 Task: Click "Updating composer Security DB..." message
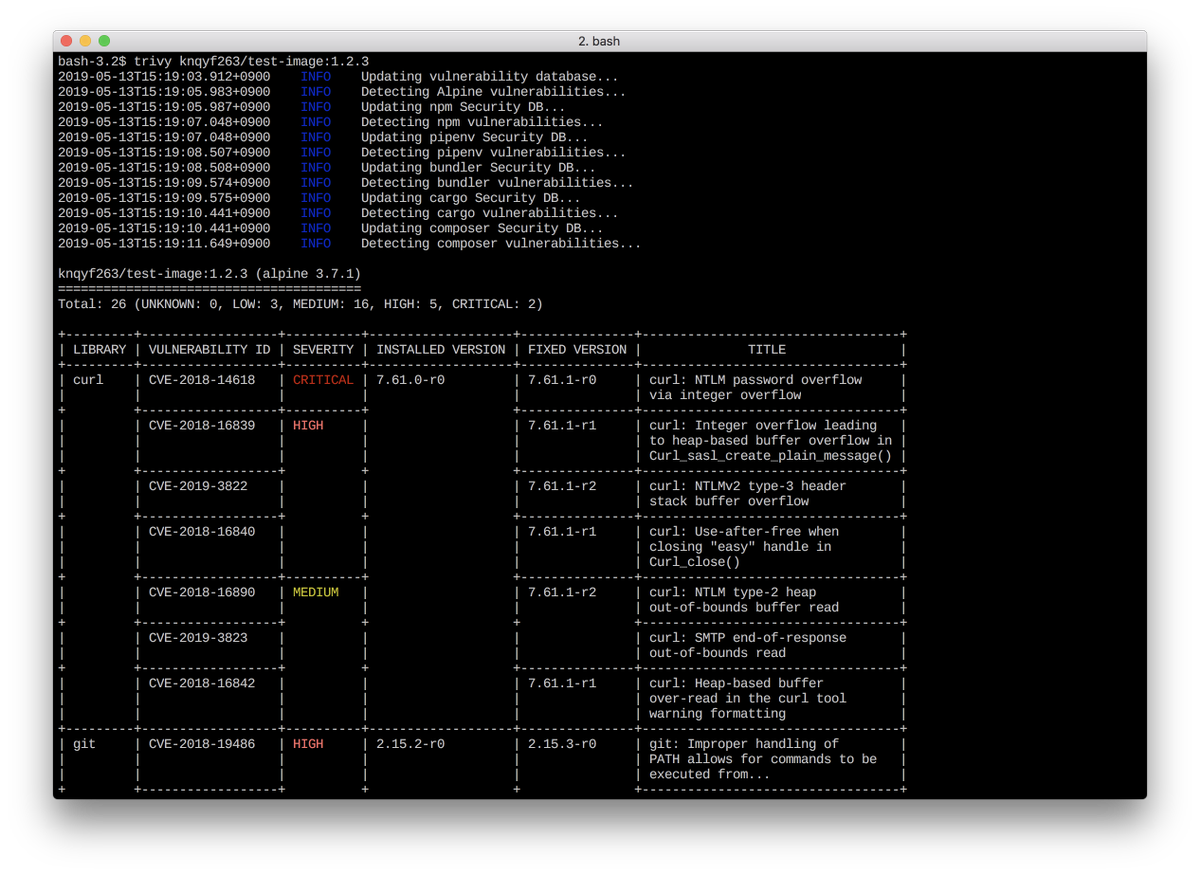pos(482,228)
